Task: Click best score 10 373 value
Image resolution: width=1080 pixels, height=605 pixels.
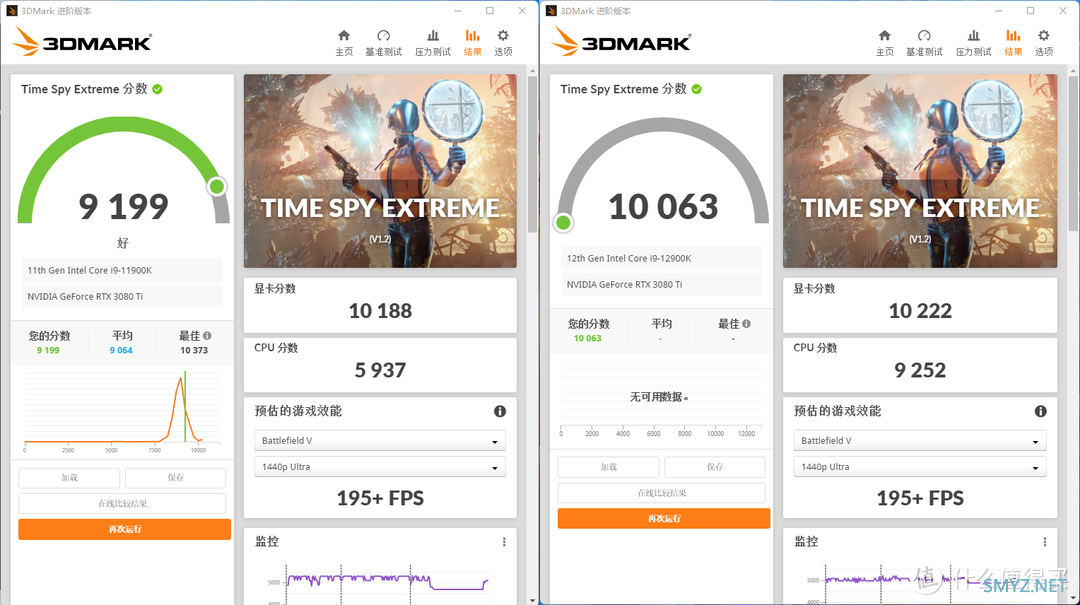Action: point(194,350)
